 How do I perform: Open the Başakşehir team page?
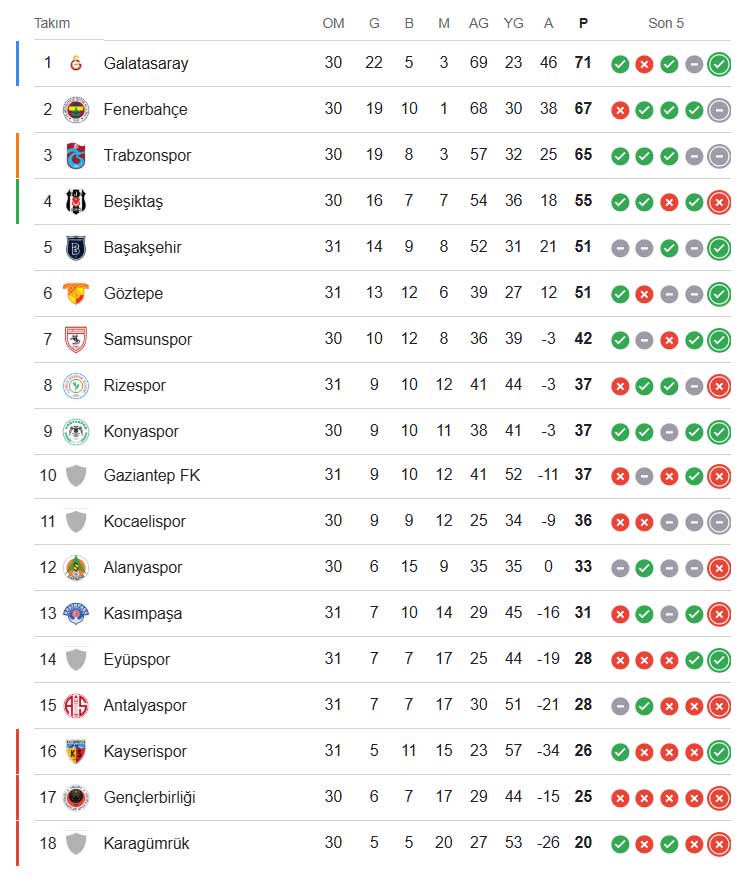[142, 247]
